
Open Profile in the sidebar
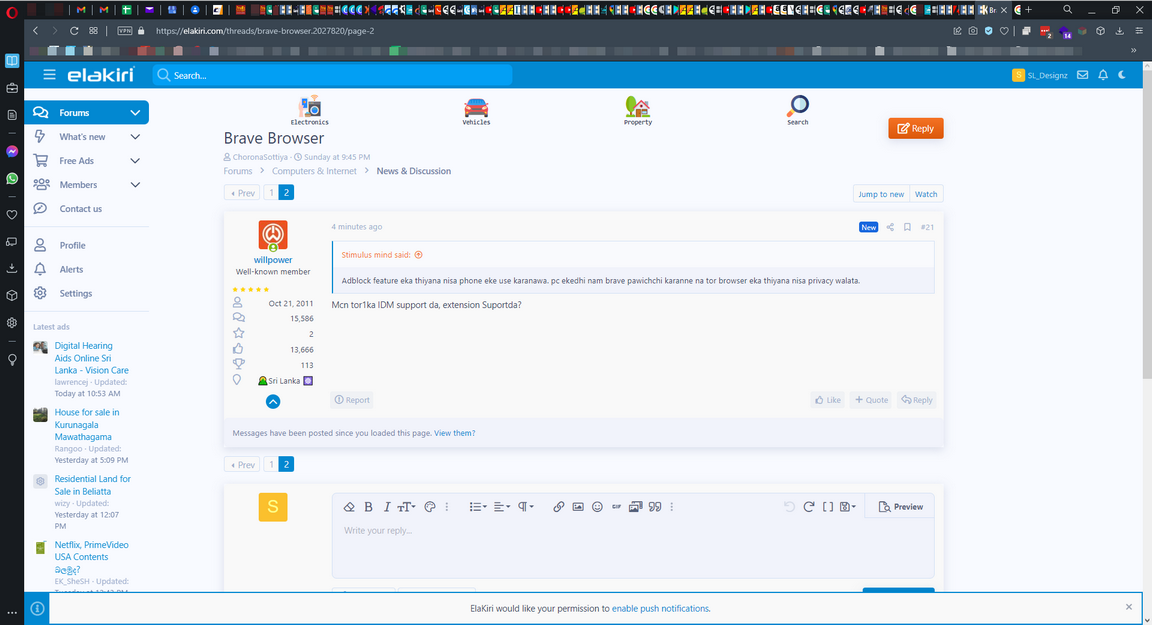(72, 245)
